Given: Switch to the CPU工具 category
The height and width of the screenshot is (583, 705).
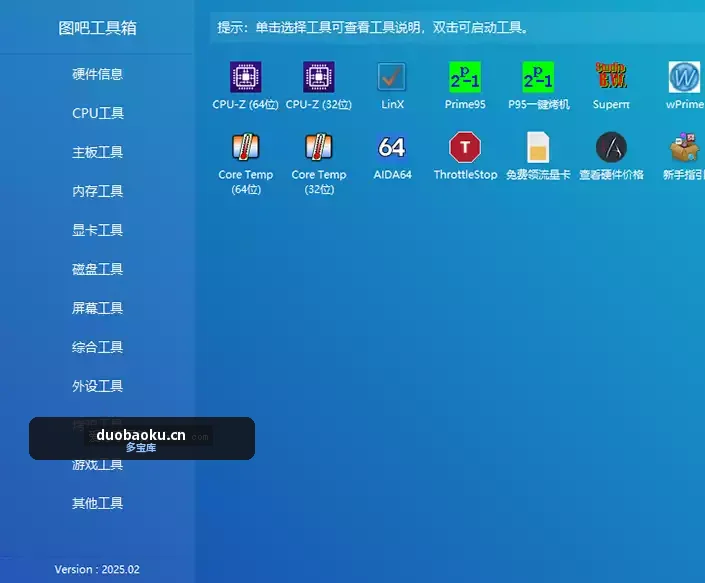Looking at the screenshot, I should [98, 113].
